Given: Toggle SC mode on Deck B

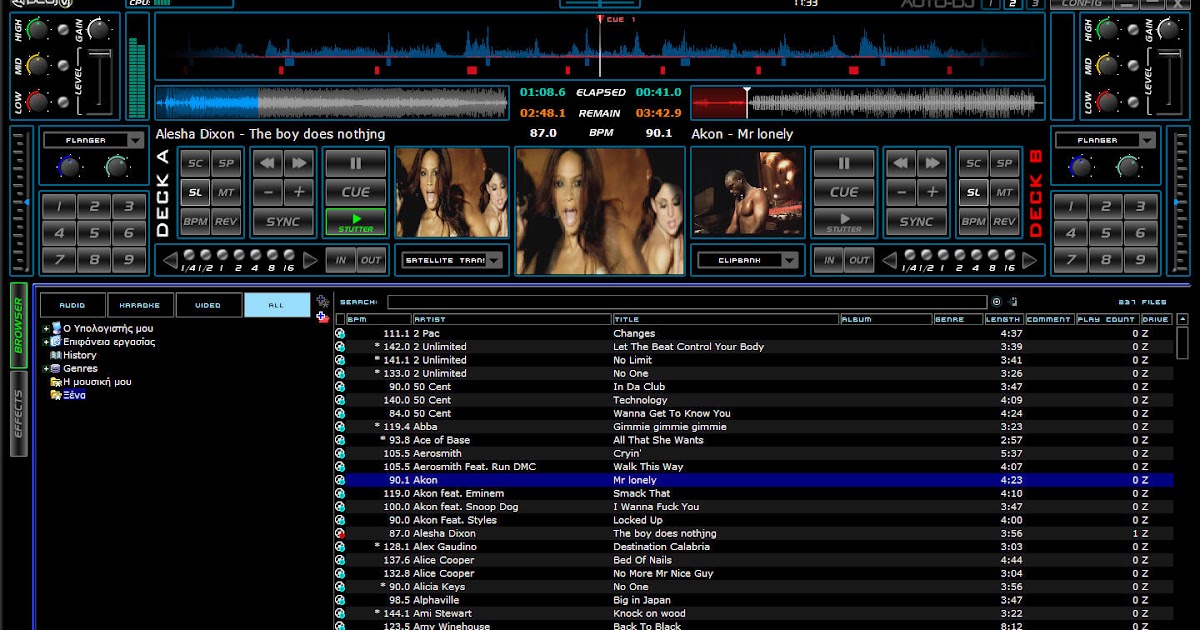Looking at the screenshot, I should click(x=973, y=163).
